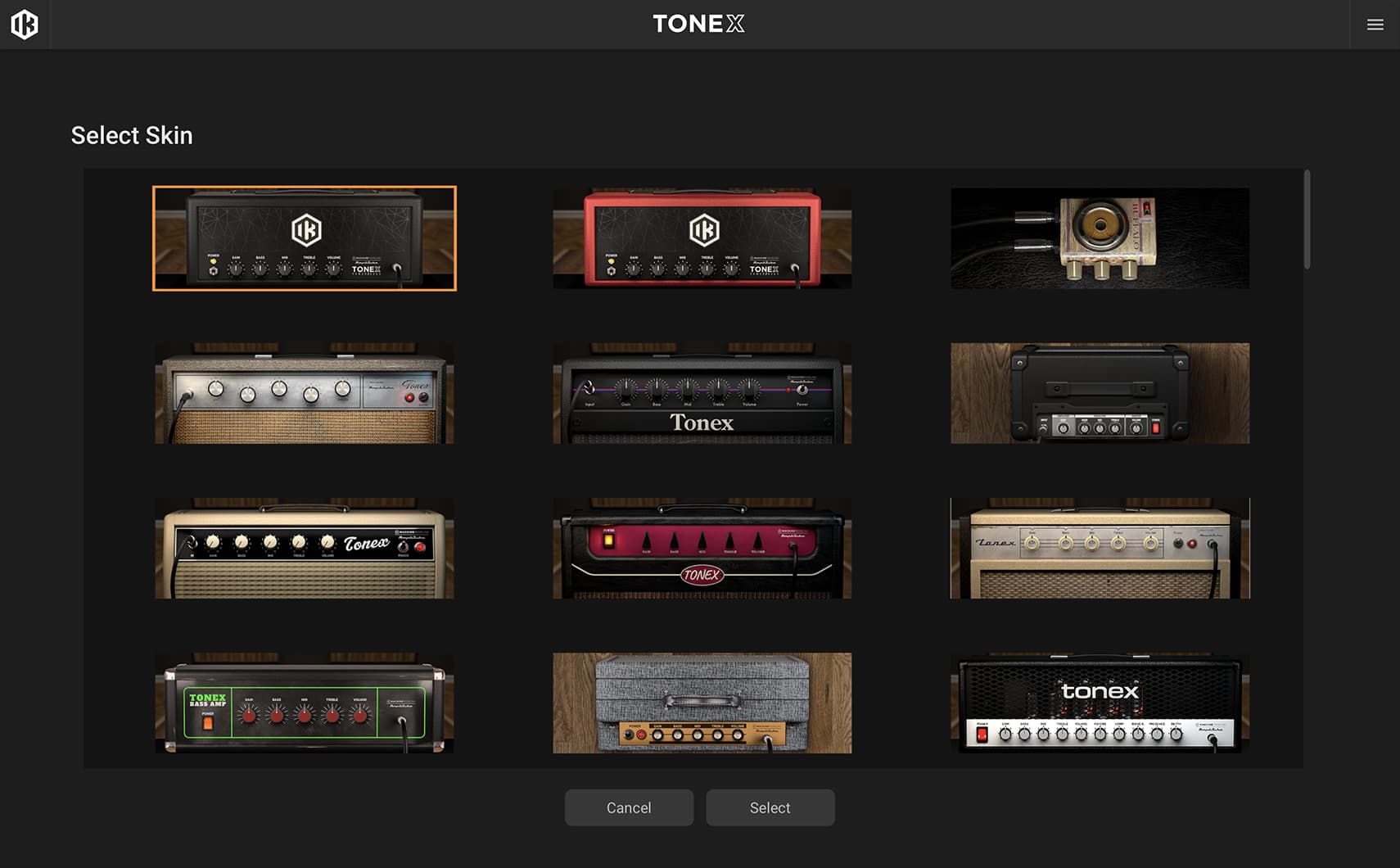
Task: Pick the pedal skin with speaker cone
Action: [x=1100, y=238]
